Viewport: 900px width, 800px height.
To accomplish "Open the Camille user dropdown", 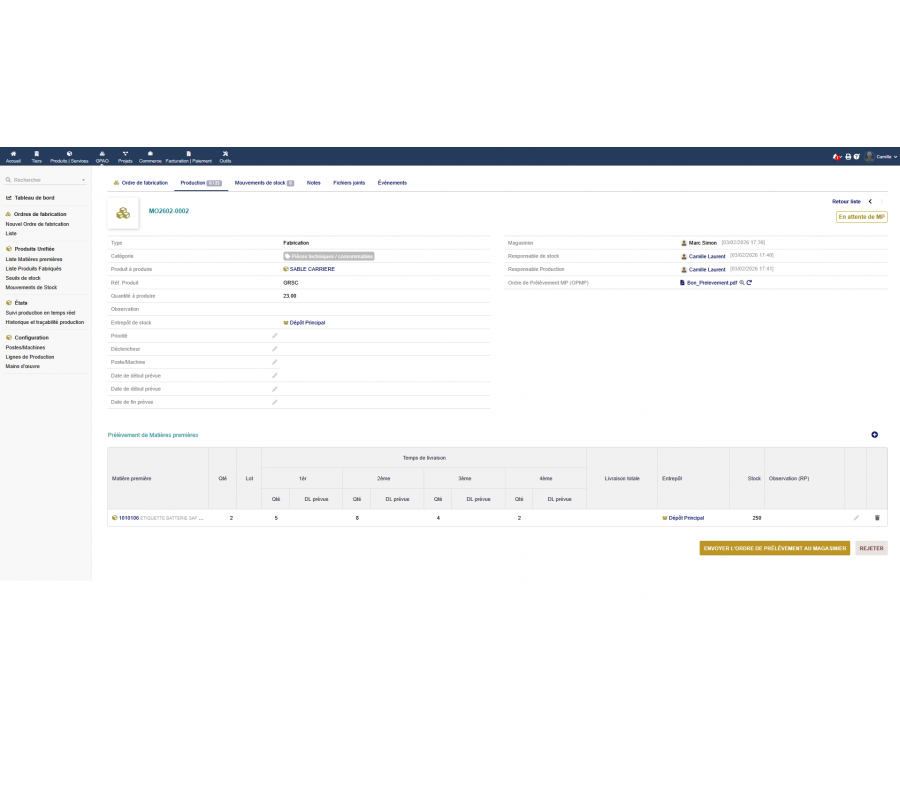I will (x=882, y=157).
